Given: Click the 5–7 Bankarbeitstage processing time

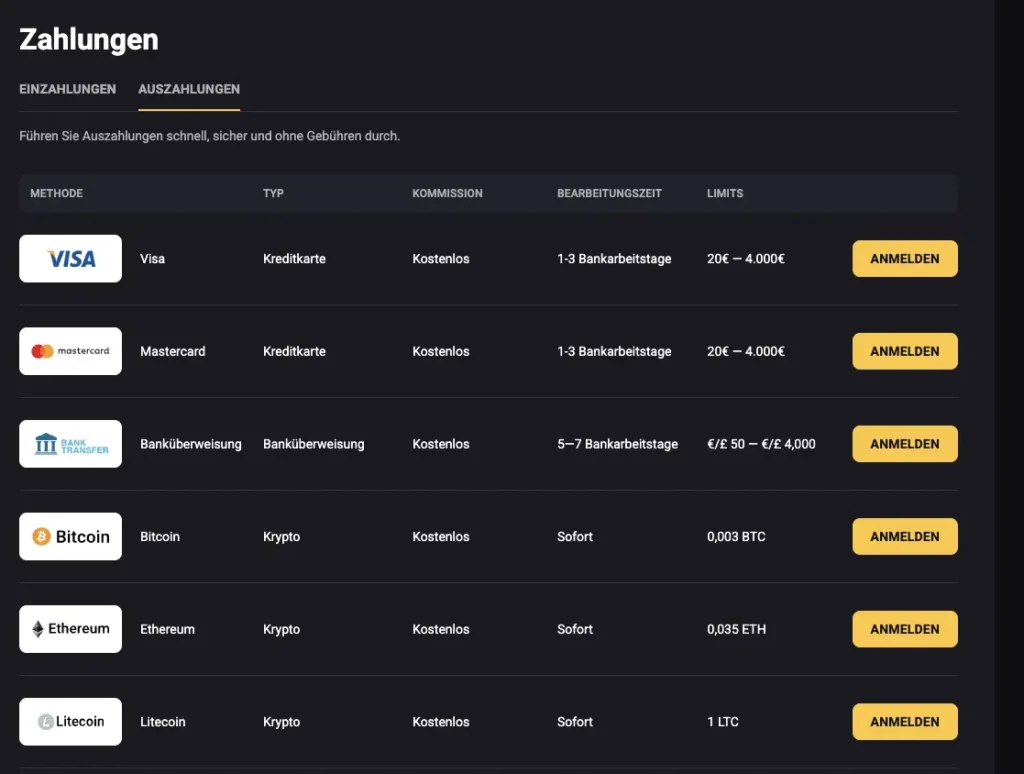Looking at the screenshot, I should click(x=618, y=444).
